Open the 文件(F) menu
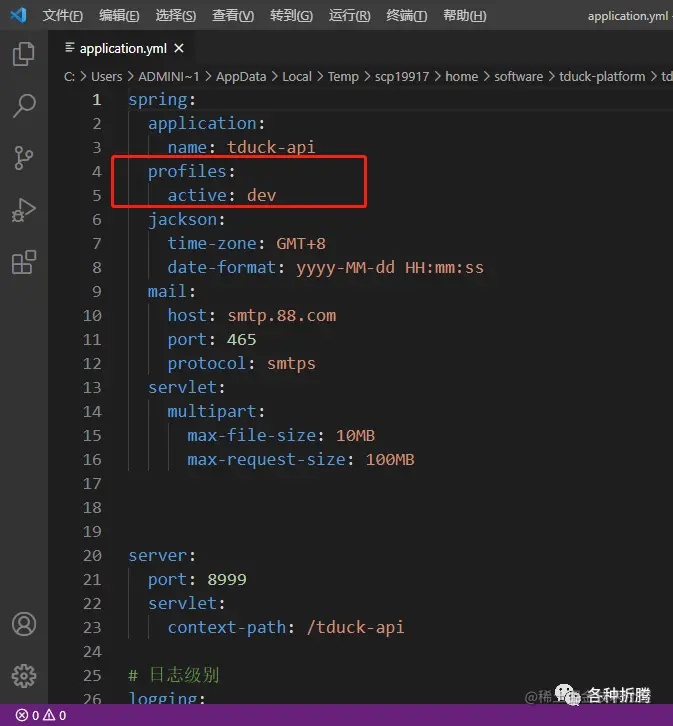 (62, 16)
